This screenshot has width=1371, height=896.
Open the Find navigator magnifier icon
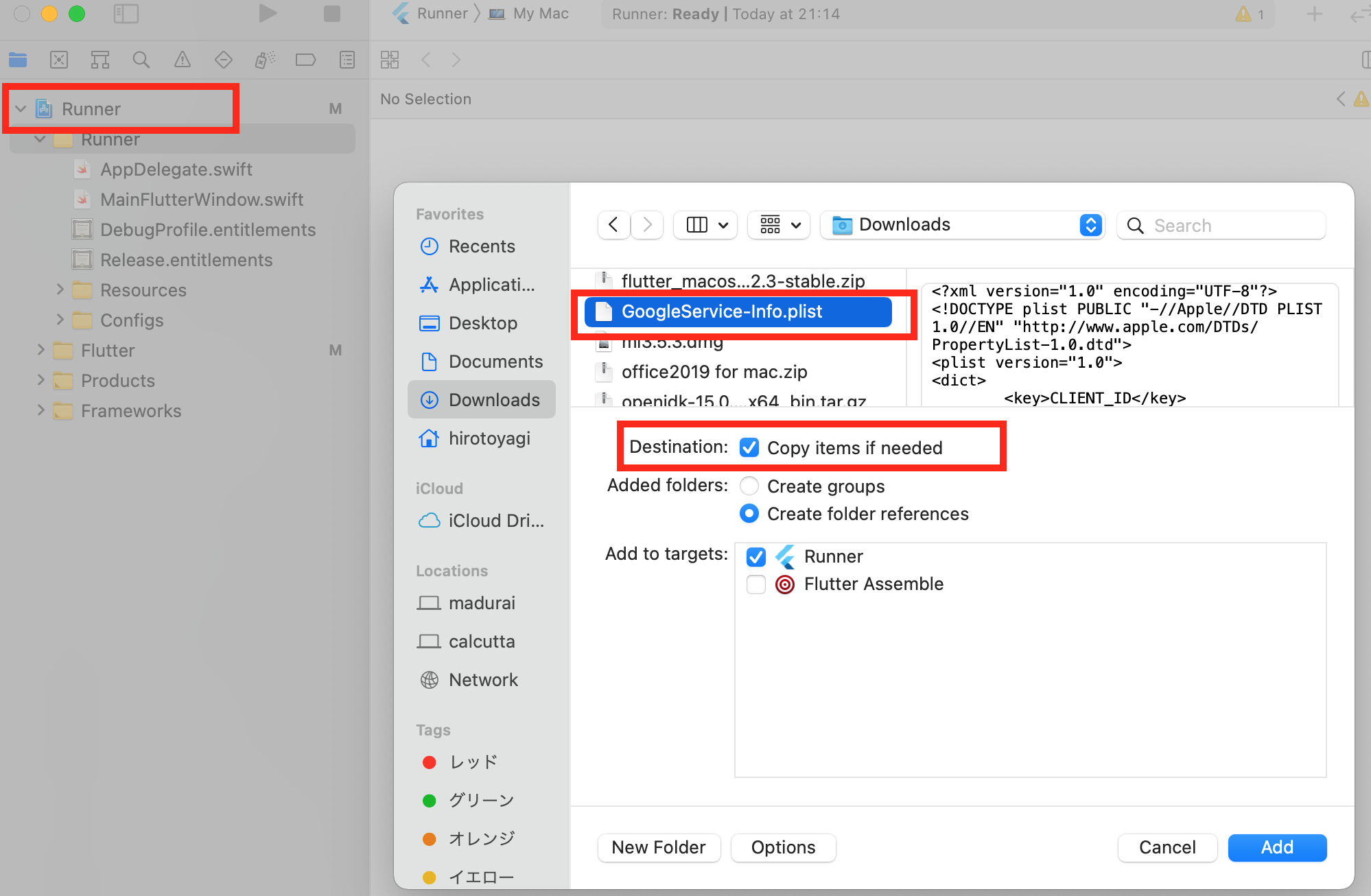point(141,60)
